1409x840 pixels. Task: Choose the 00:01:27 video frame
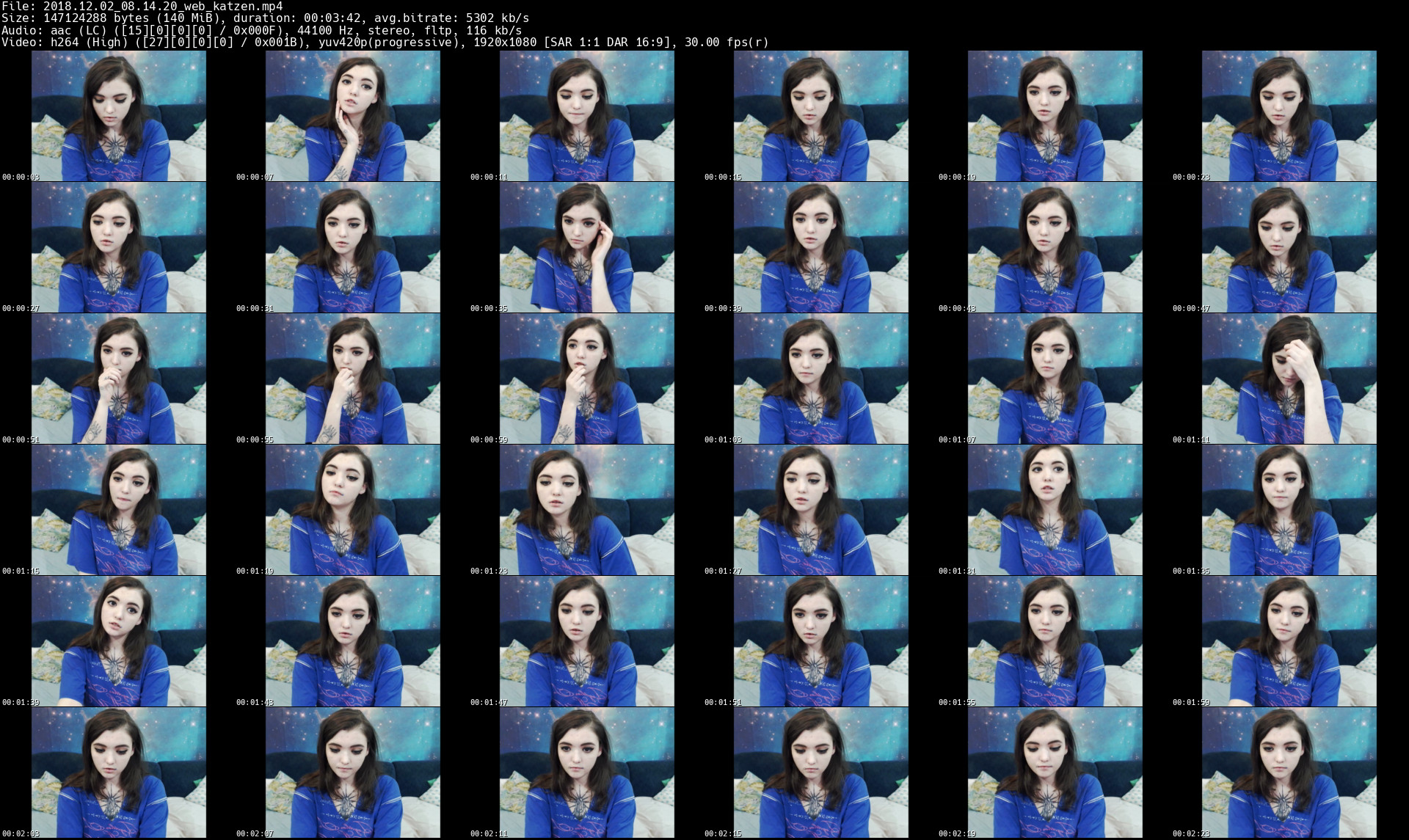(x=821, y=510)
